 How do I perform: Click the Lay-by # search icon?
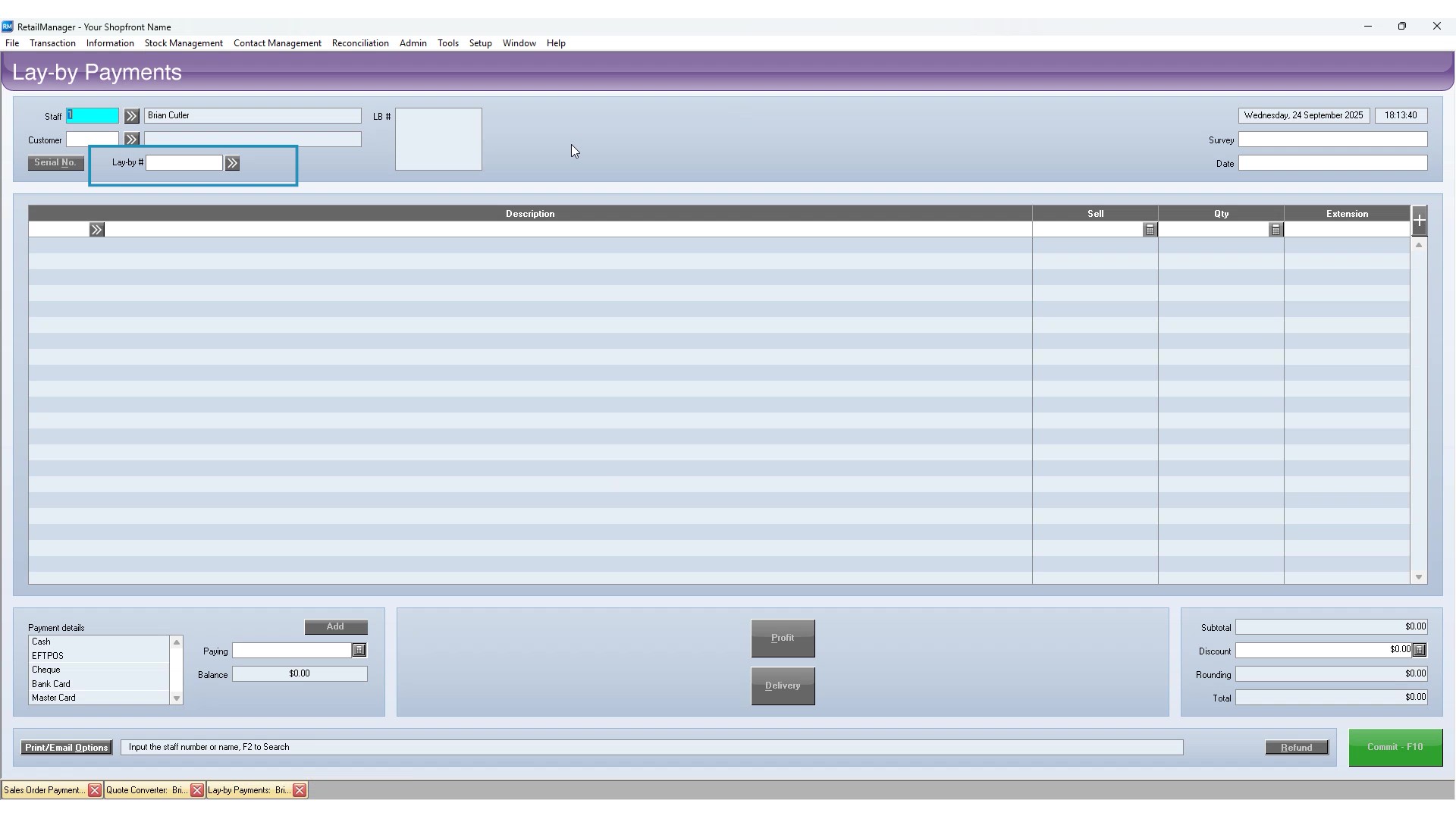click(232, 162)
